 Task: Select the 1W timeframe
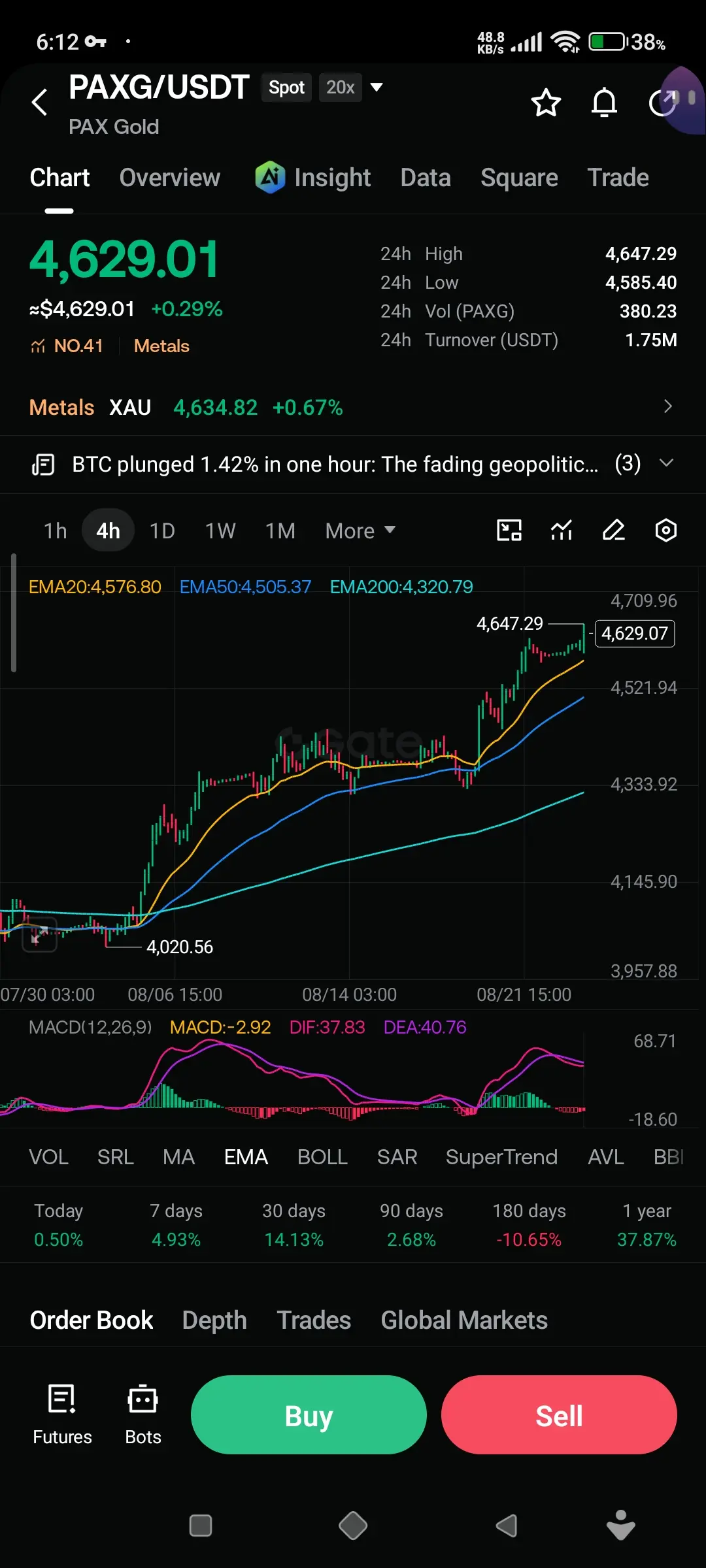point(220,531)
